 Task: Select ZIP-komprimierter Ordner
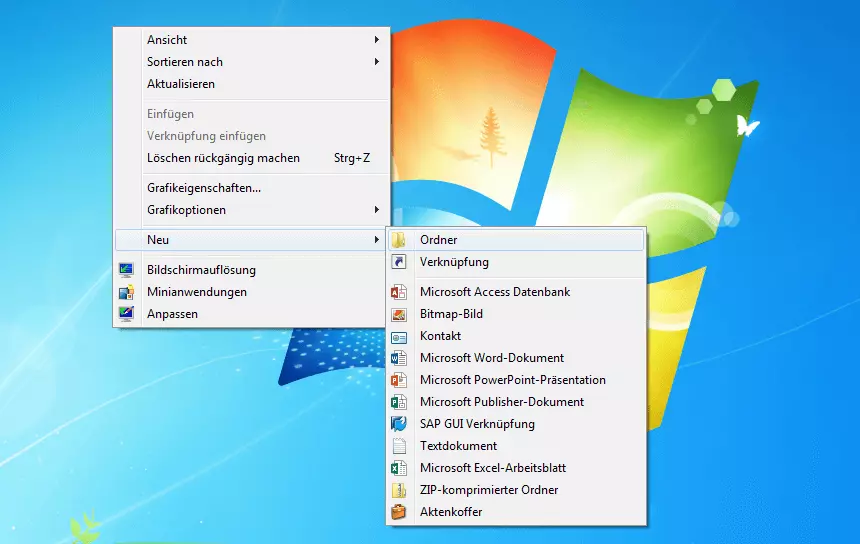(x=516, y=489)
